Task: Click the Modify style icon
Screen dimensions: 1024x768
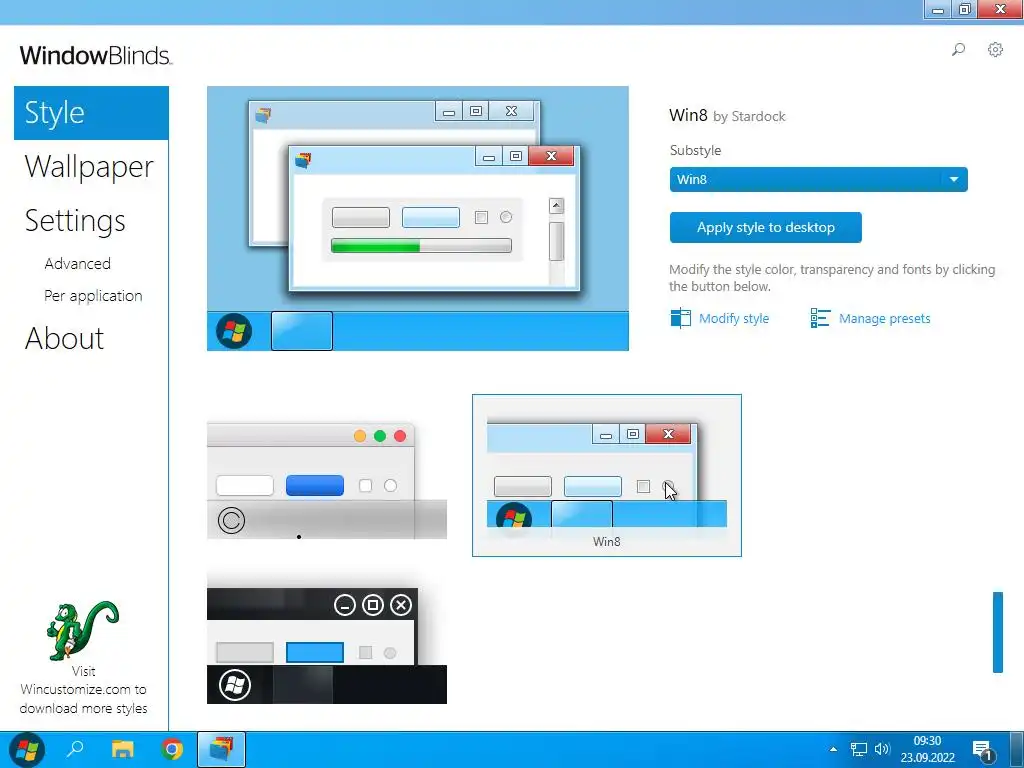Action: pos(680,318)
